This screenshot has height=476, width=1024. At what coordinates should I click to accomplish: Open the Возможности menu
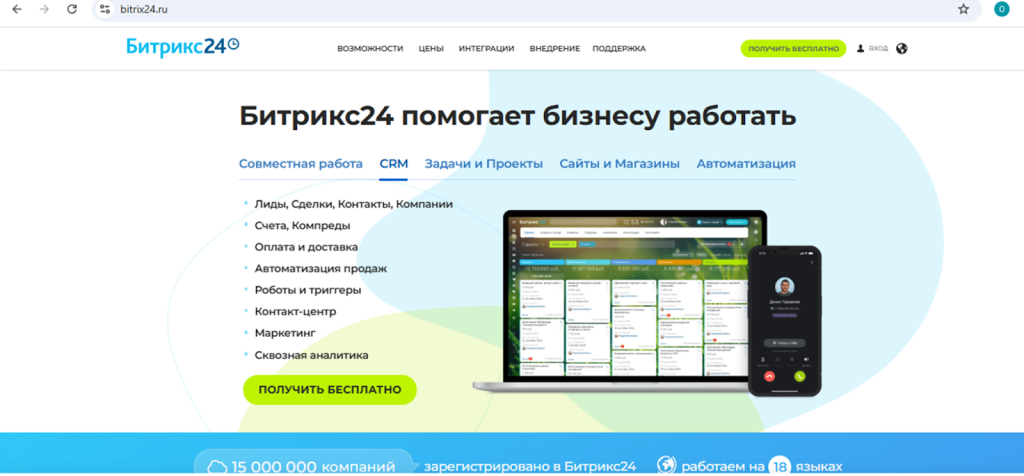click(x=370, y=48)
